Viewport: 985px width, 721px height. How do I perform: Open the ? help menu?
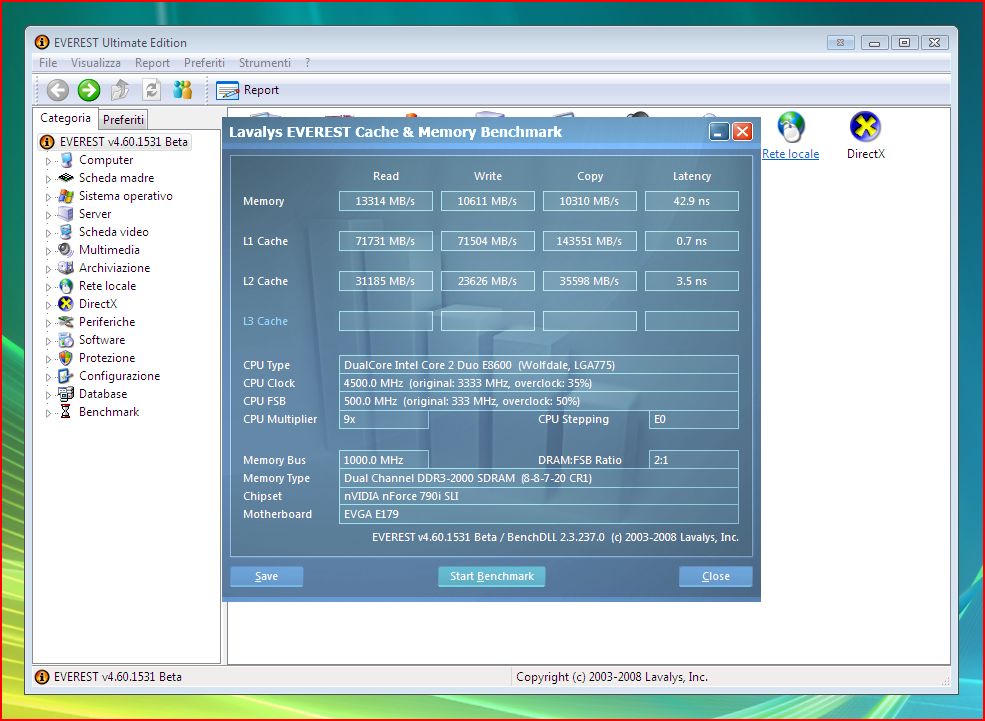pyautogui.click(x=307, y=63)
